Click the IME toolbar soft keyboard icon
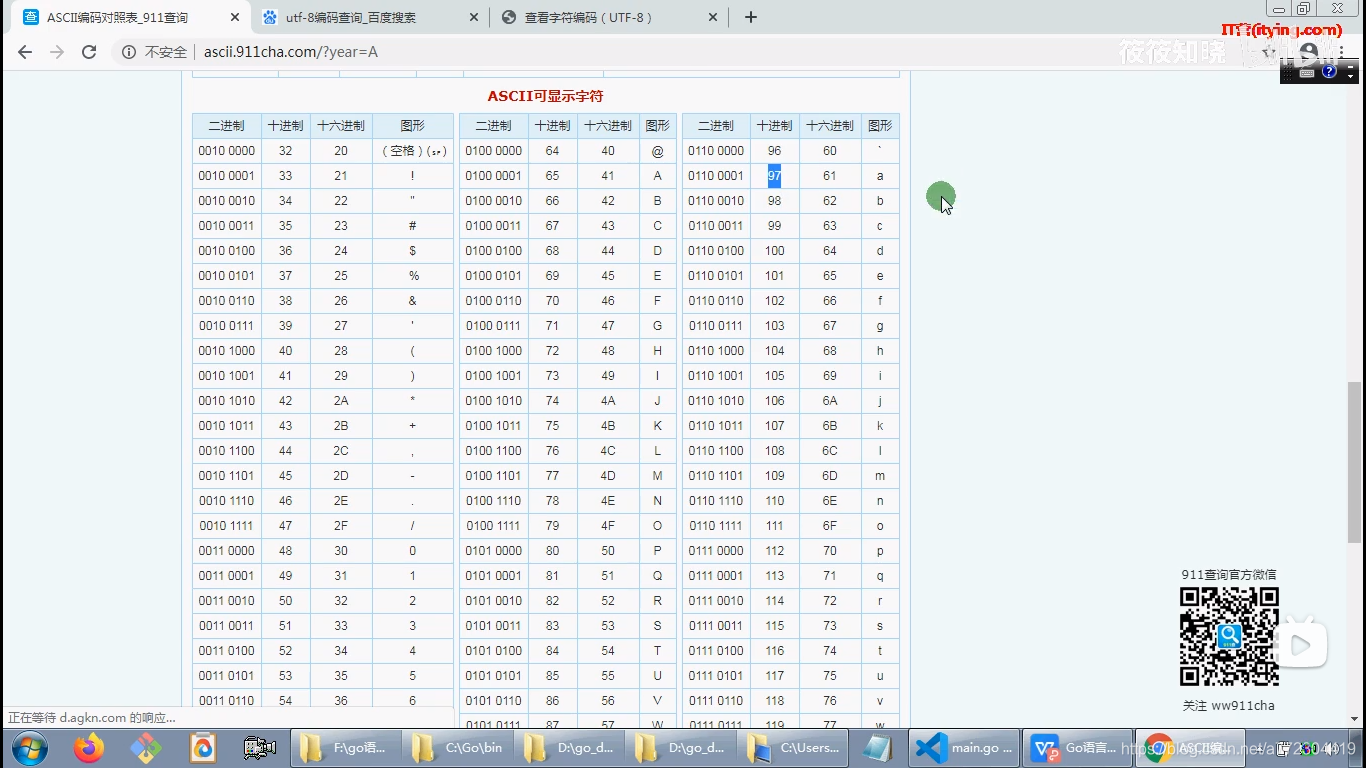 [1306, 72]
